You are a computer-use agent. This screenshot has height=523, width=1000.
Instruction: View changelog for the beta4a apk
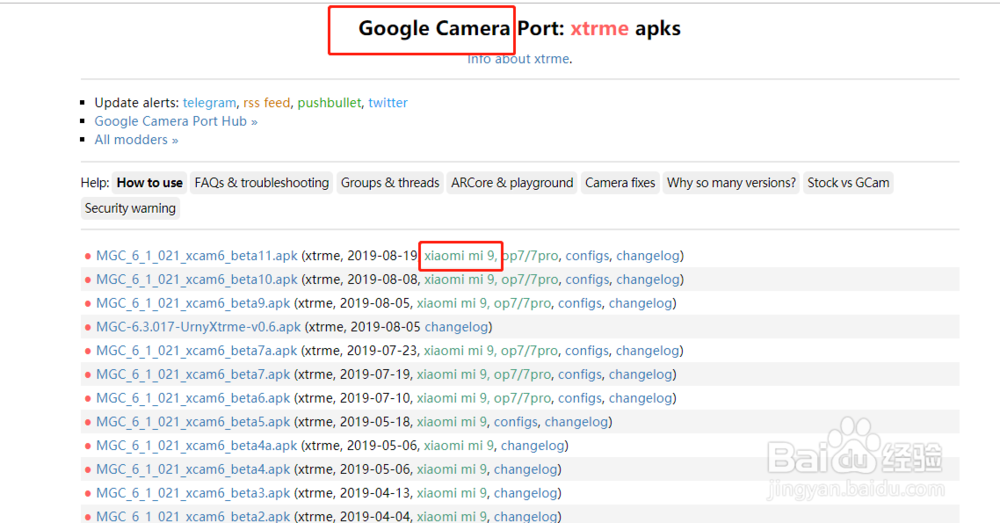pos(533,445)
